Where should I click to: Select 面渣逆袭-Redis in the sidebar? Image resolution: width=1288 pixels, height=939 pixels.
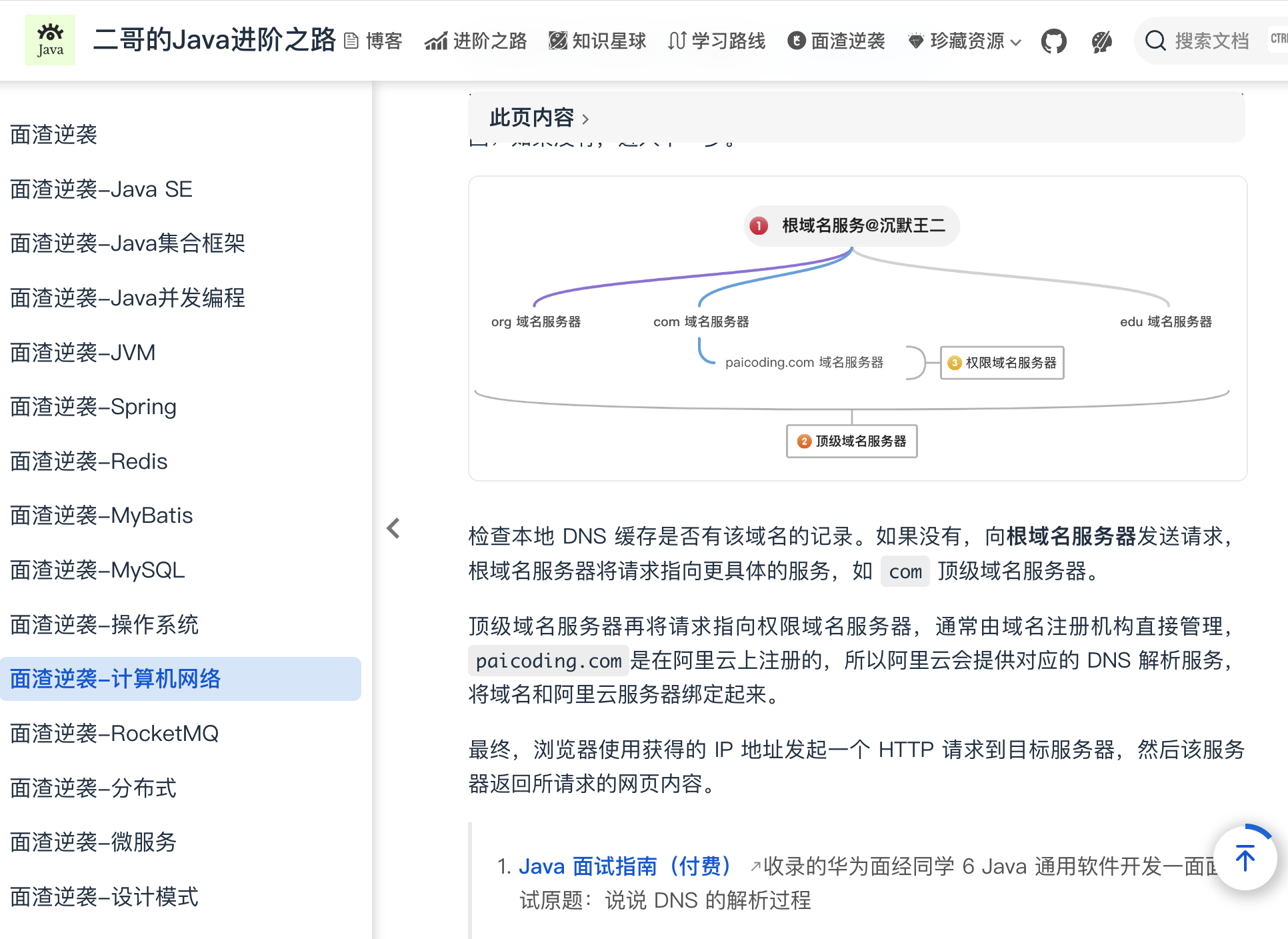[x=89, y=461]
